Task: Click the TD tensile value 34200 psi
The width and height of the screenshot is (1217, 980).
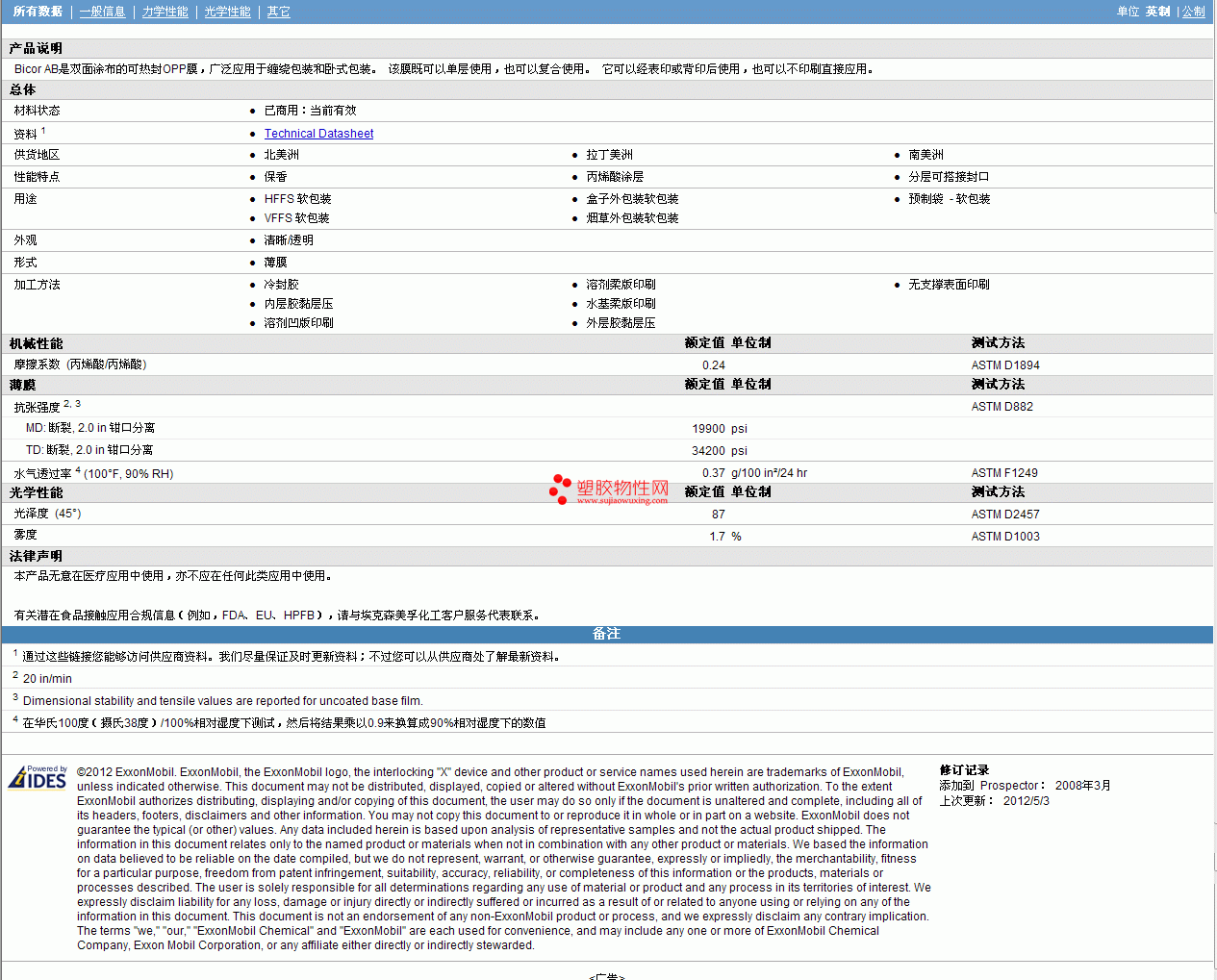Action: tap(720, 451)
